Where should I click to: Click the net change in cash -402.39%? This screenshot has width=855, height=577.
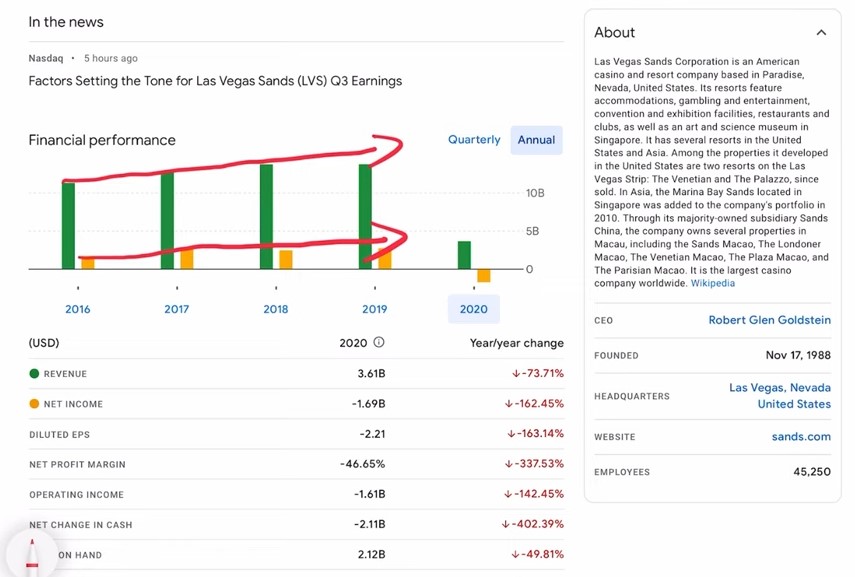pyautogui.click(x=533, y=524)
